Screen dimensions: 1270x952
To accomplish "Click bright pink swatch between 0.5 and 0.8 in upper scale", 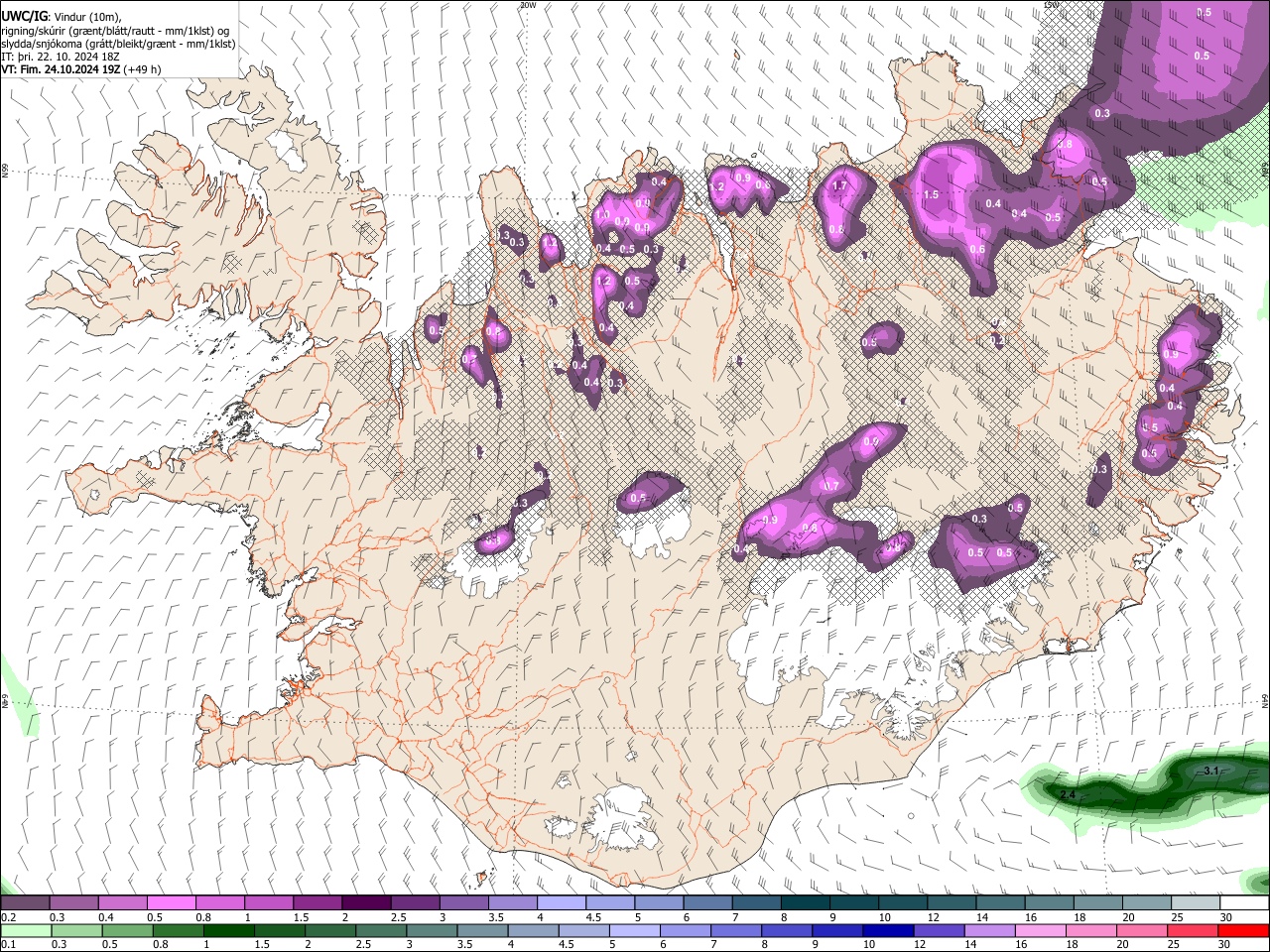I will coord(172,903).
